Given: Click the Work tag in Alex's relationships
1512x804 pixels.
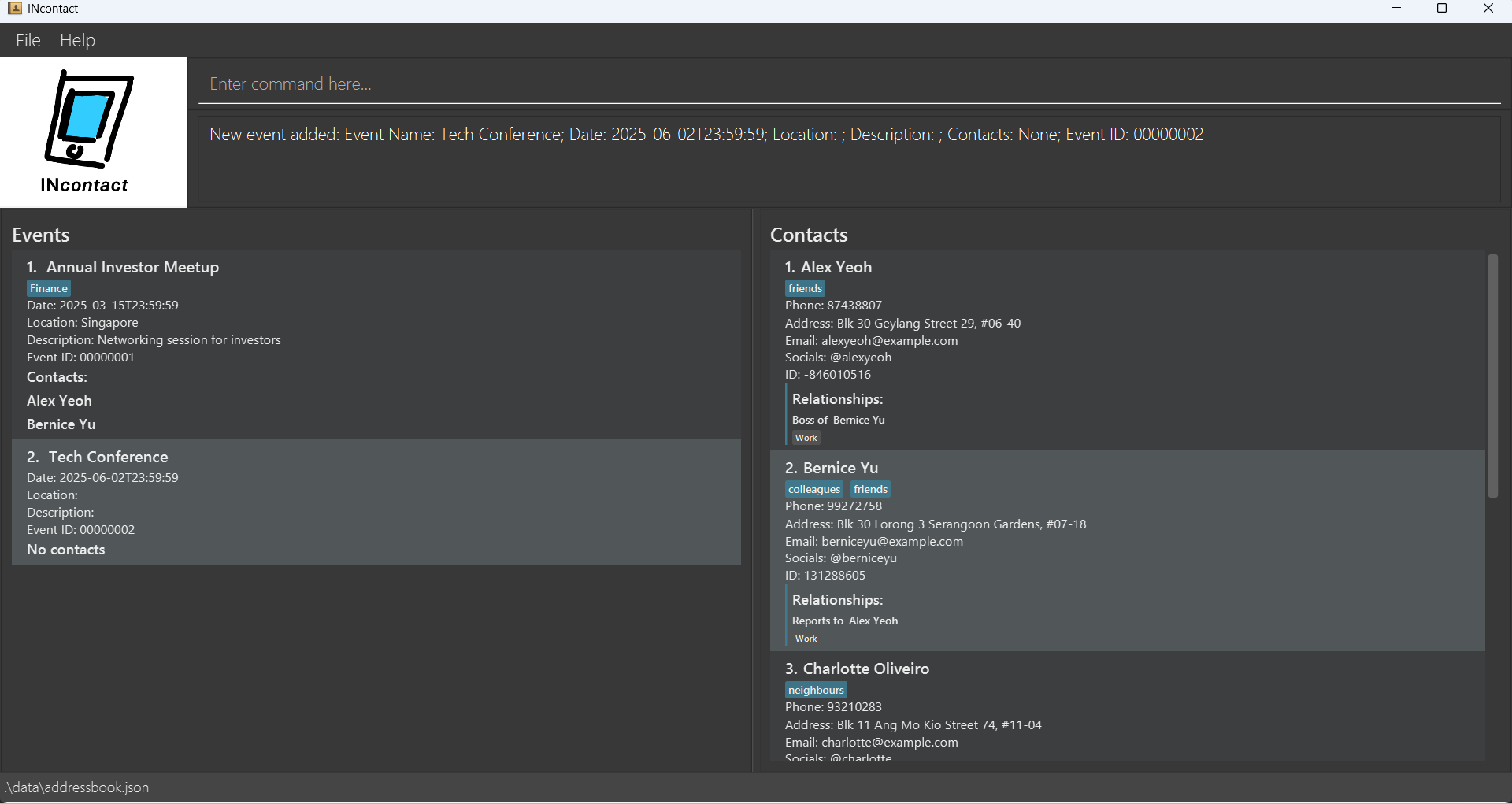Looking at the screenshot, I should [x=806, y=438].
